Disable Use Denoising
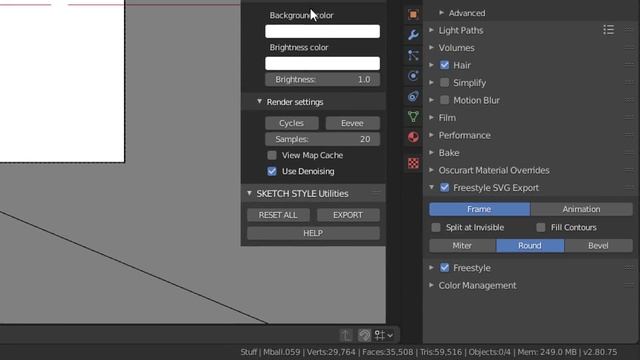Image resolution: width=640 pixels, height=360 pixels. [x=272, y=171]
